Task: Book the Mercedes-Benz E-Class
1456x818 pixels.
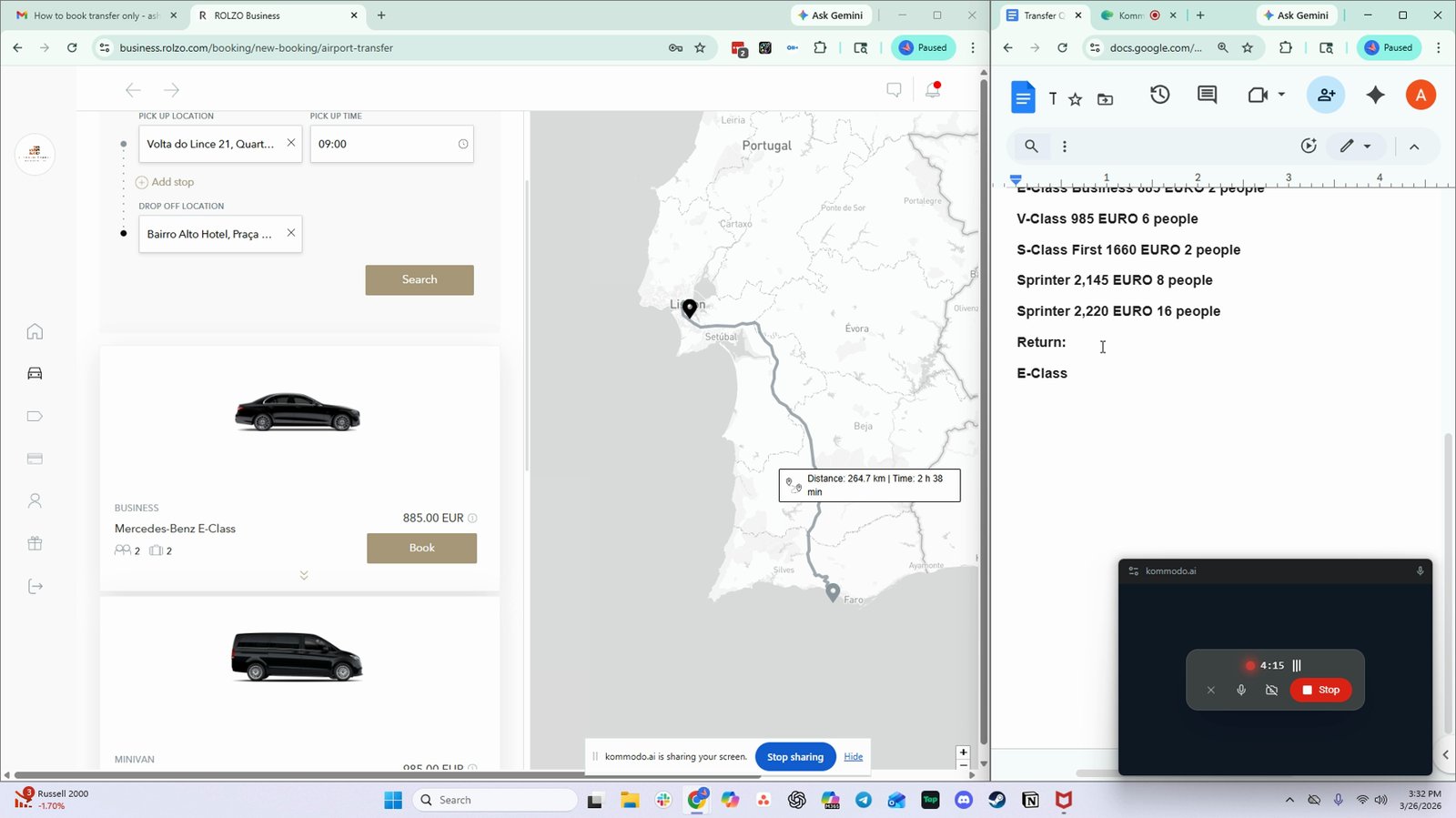Action: click(x=421, y=548)
